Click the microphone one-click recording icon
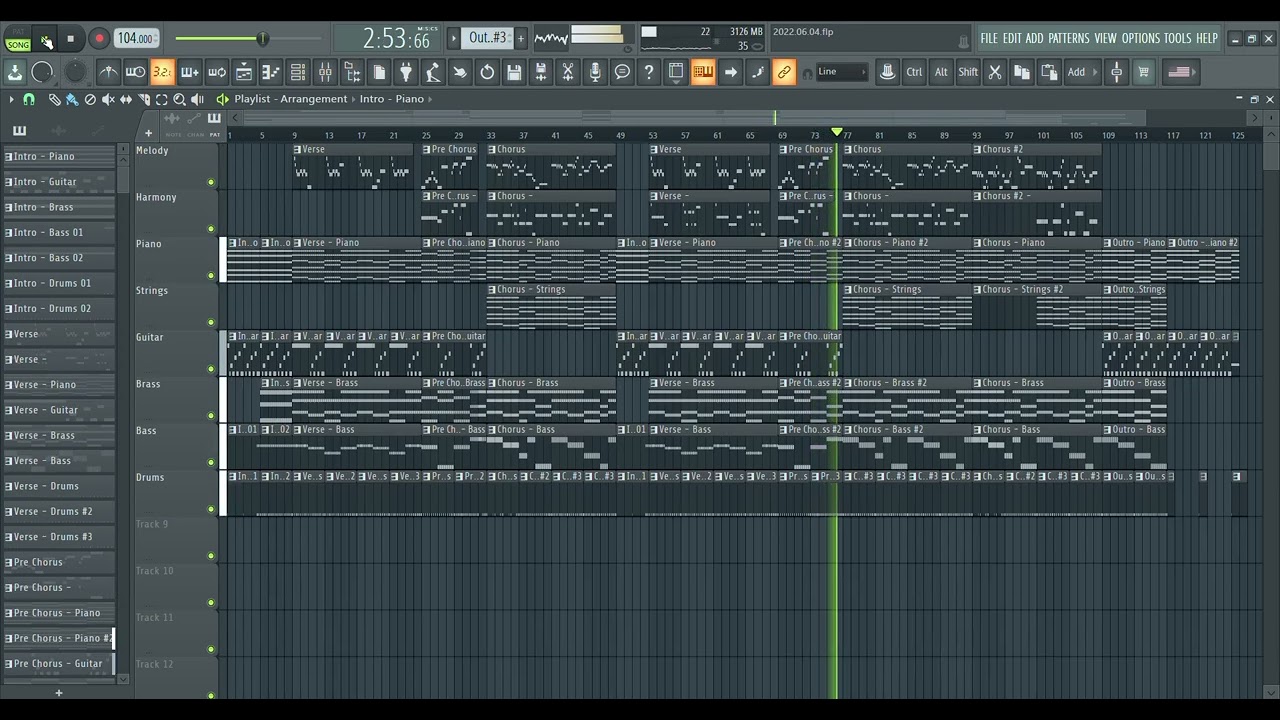Viewport: 1280px width, 720px height. 595,72
